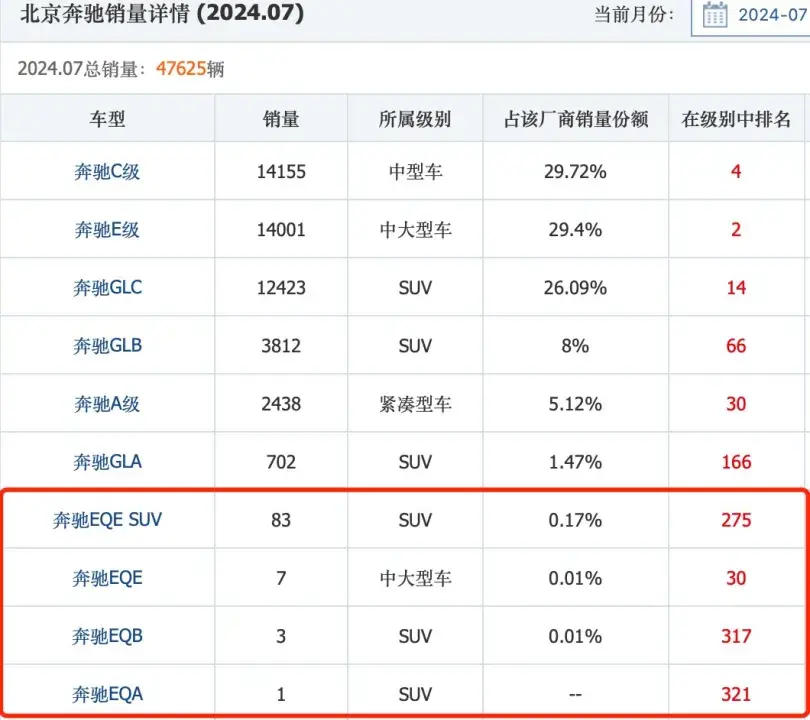Click the 北京奔驰销量详情 (2024.07) title

point(162,13)
